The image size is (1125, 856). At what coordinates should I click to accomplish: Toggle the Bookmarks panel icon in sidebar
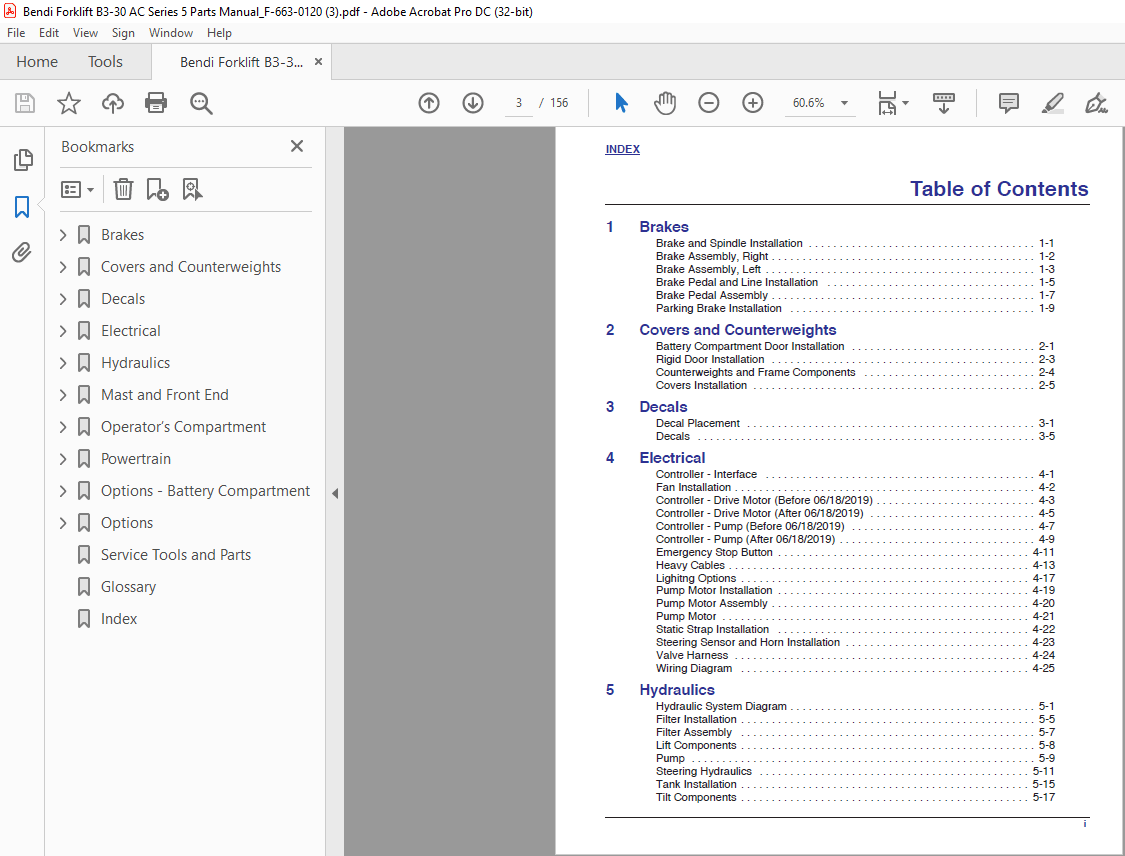22,207
